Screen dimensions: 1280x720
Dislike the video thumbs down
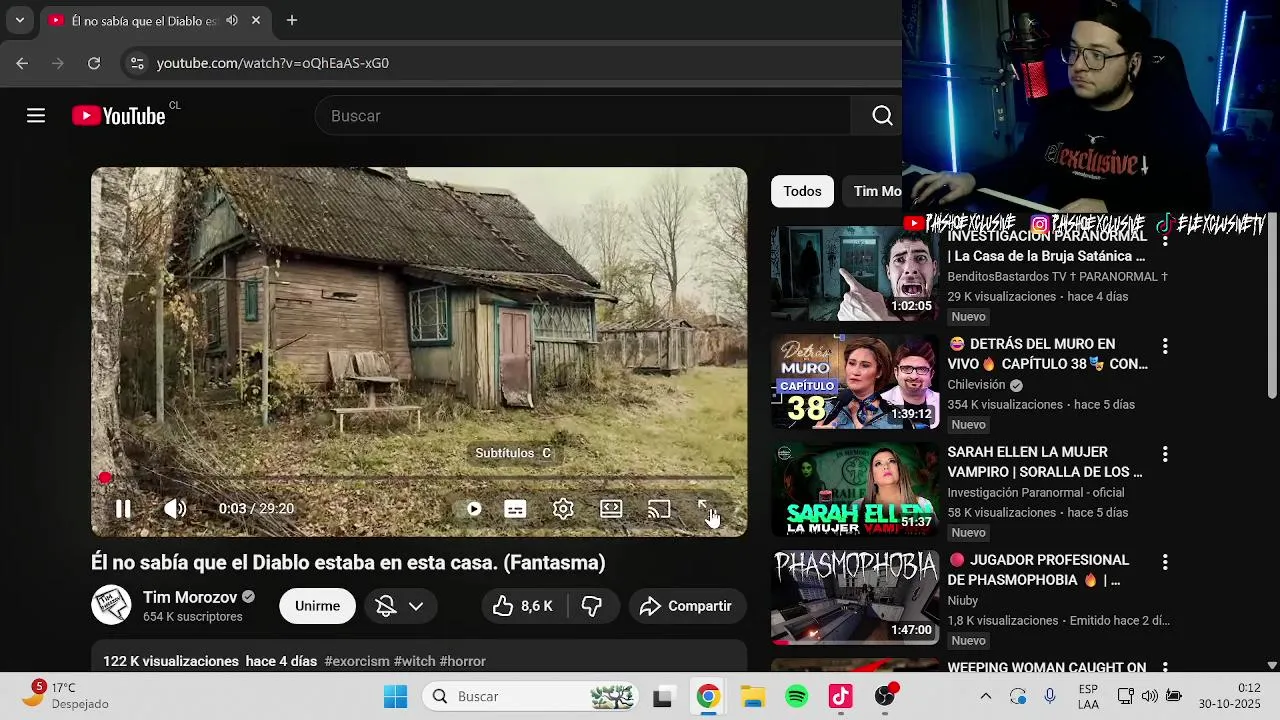(x=592, y=606)
